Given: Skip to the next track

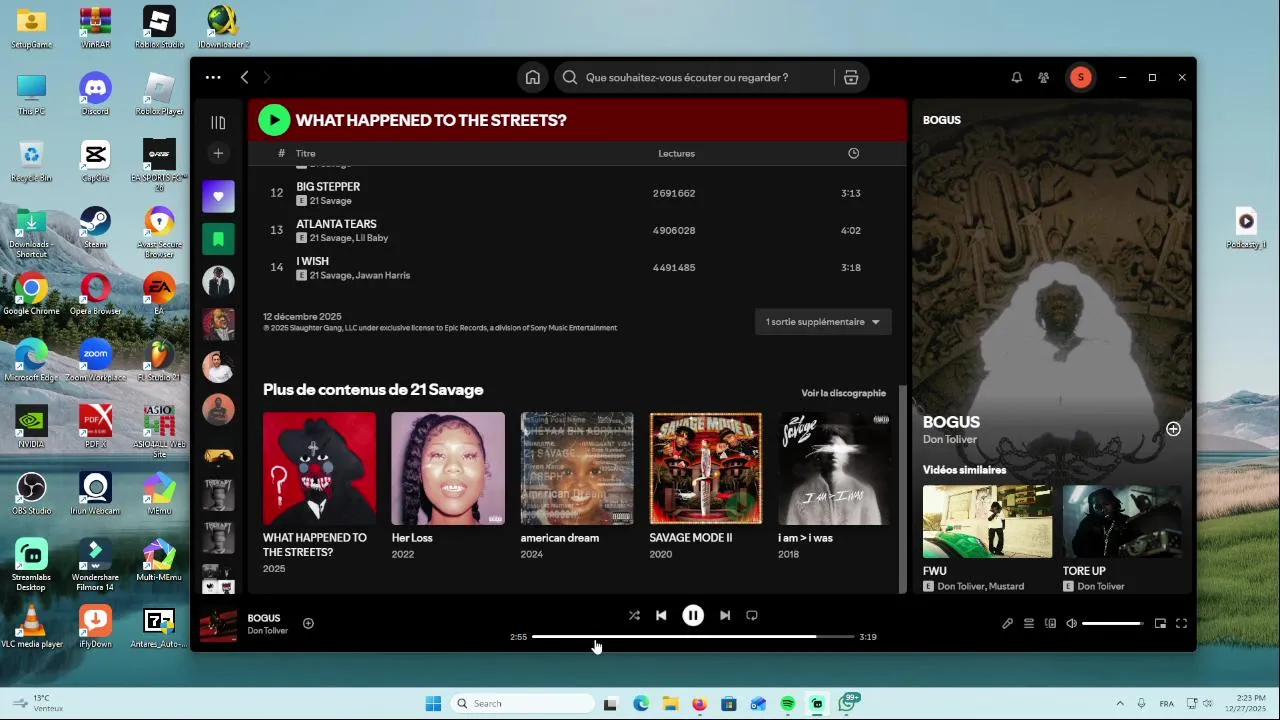Looking at the screenshot, I should tap(725, 615).
